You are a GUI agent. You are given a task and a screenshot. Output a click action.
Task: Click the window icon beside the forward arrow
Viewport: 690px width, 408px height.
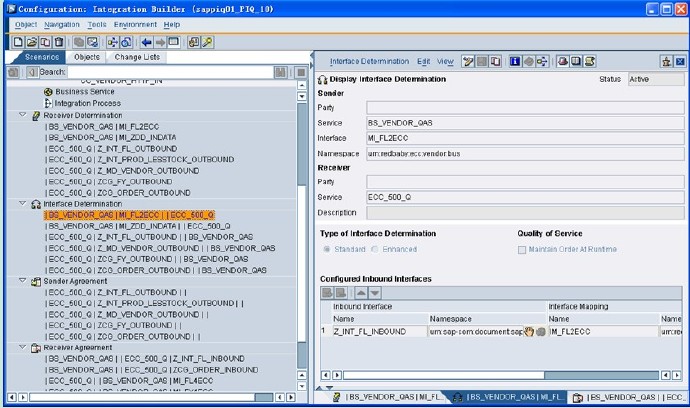[x=174, y=42]
